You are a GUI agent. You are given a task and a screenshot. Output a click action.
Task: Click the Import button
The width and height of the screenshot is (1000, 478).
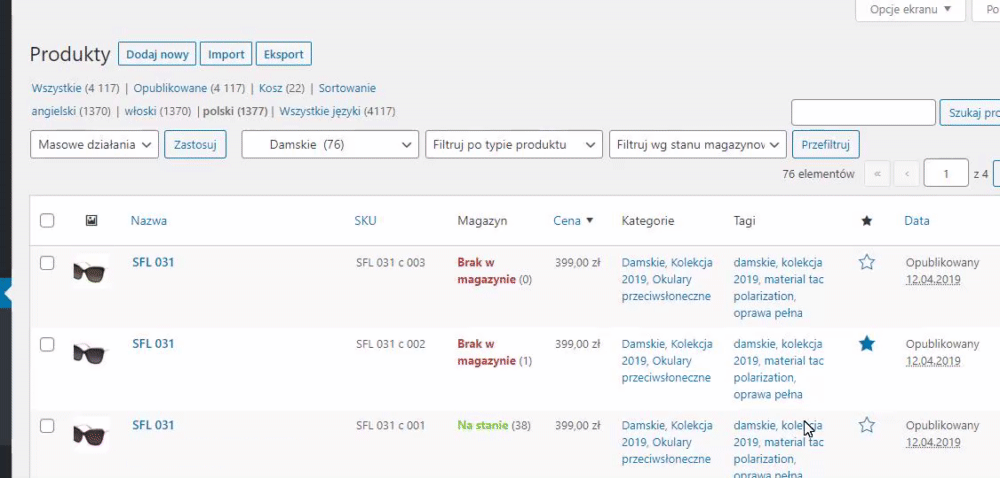226,54
